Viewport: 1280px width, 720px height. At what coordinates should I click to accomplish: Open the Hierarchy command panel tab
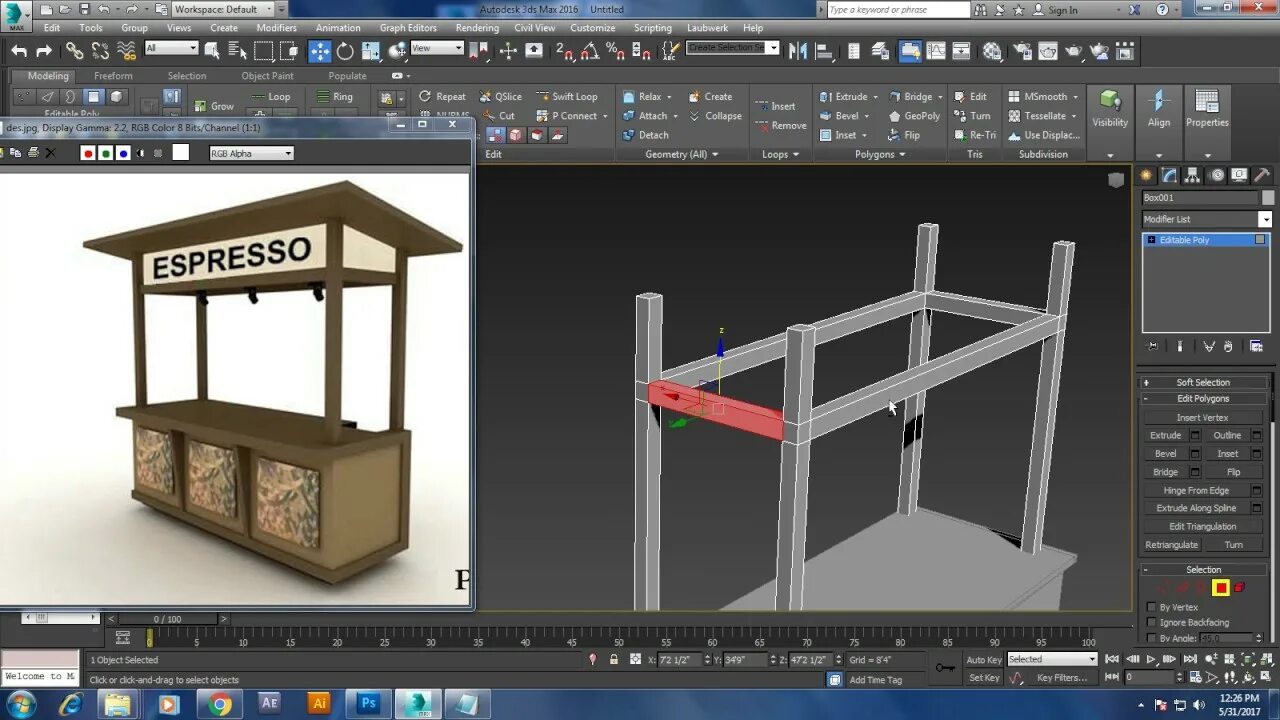(x=1192, y=175)
